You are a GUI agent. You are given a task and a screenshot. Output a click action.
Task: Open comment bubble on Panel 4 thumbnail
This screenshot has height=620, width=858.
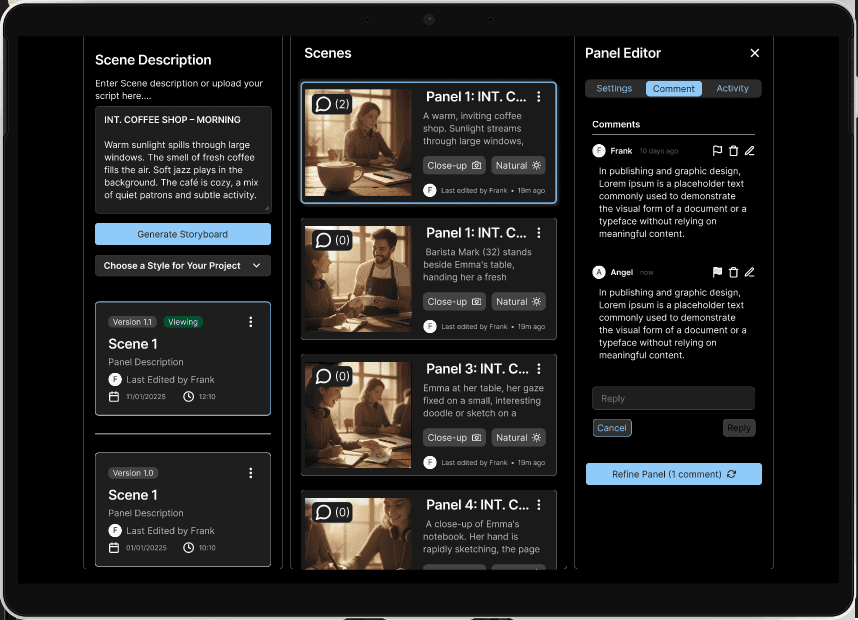click(x=332, y=512)
